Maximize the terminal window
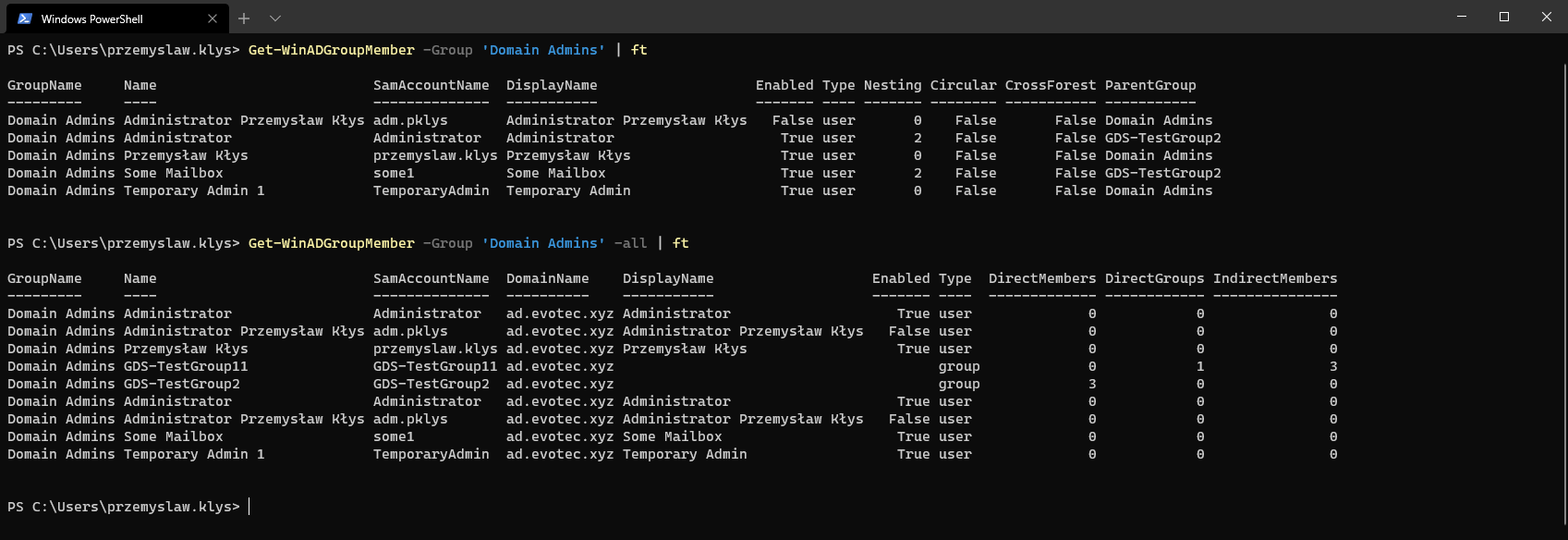The height and width of the screenshot is (540, 1568). click(1504, 17)
